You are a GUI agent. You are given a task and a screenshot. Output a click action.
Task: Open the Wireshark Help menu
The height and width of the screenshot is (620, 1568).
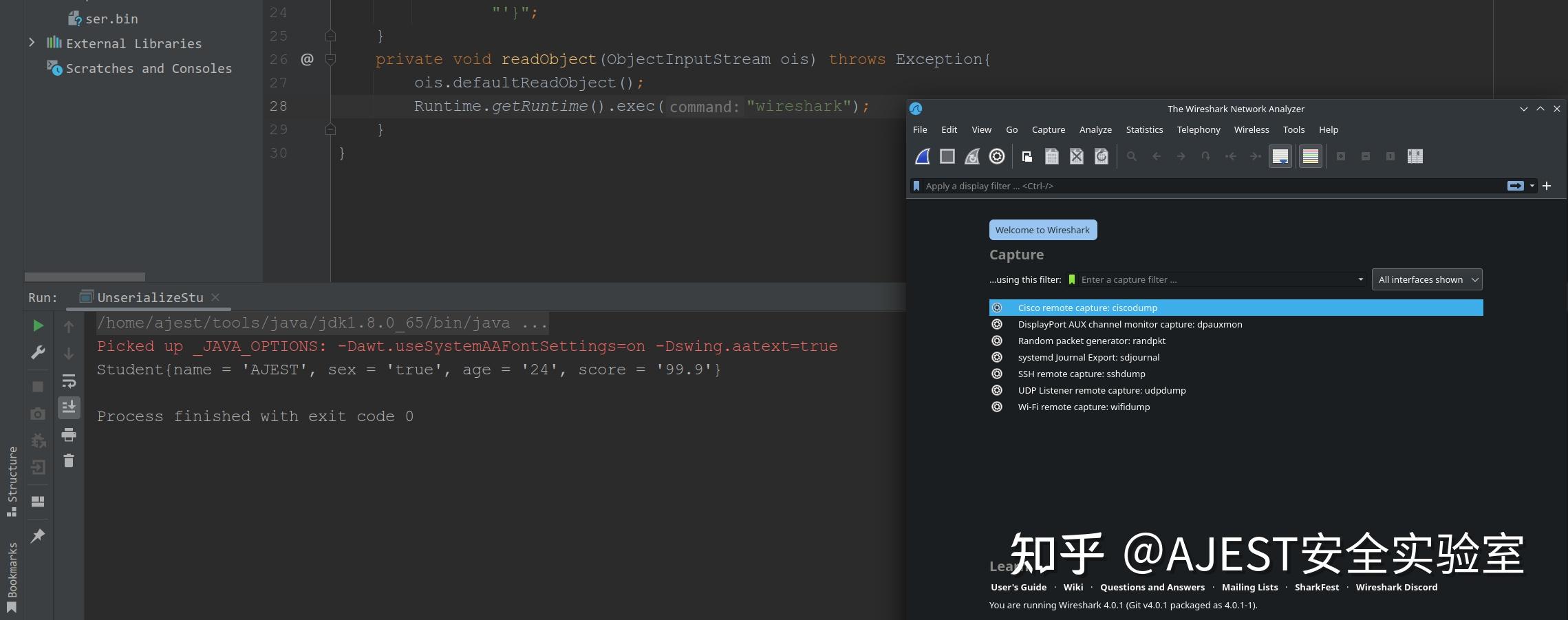click(1329, 129)
